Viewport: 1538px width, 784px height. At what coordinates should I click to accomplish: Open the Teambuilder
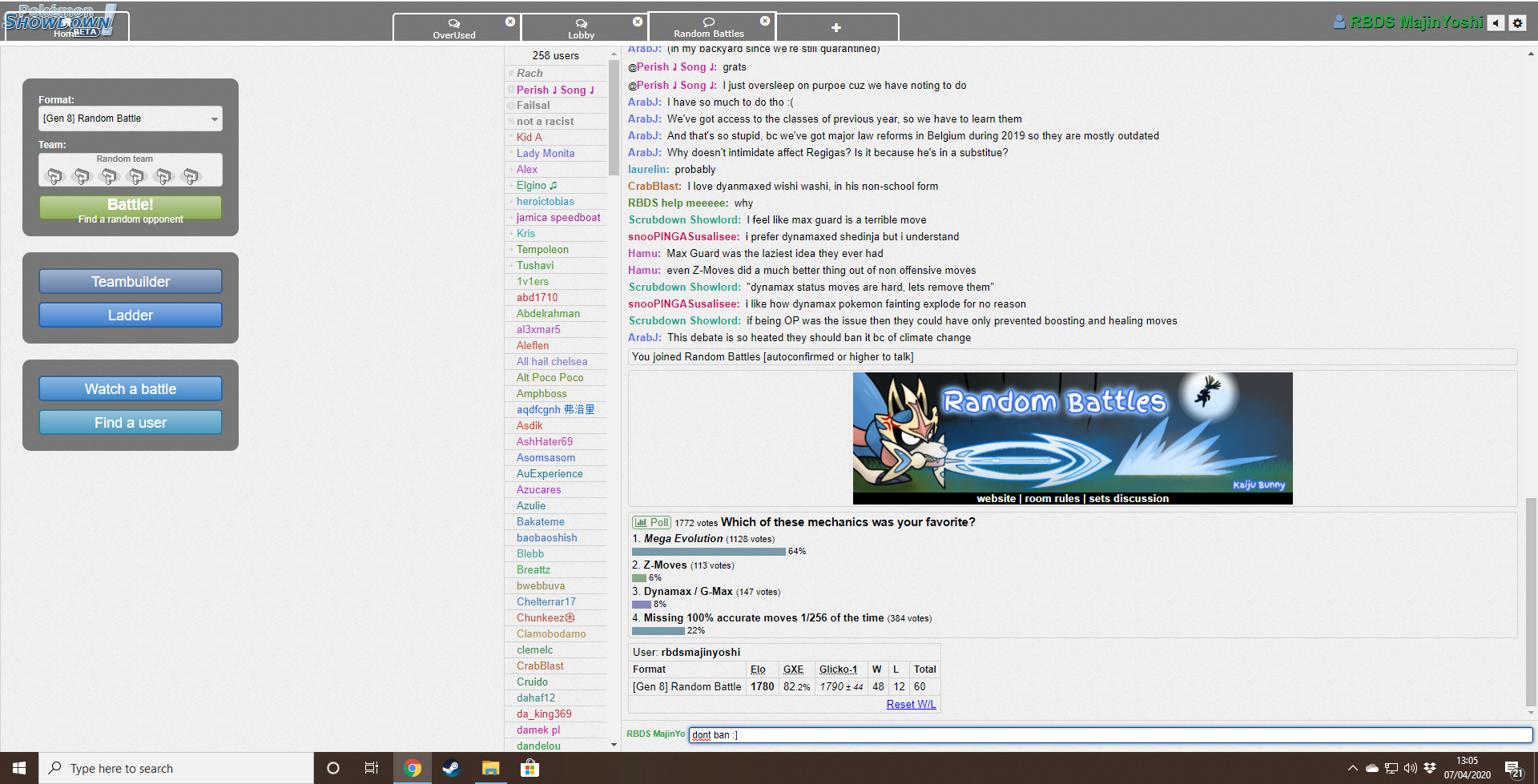tap(131, 282)
